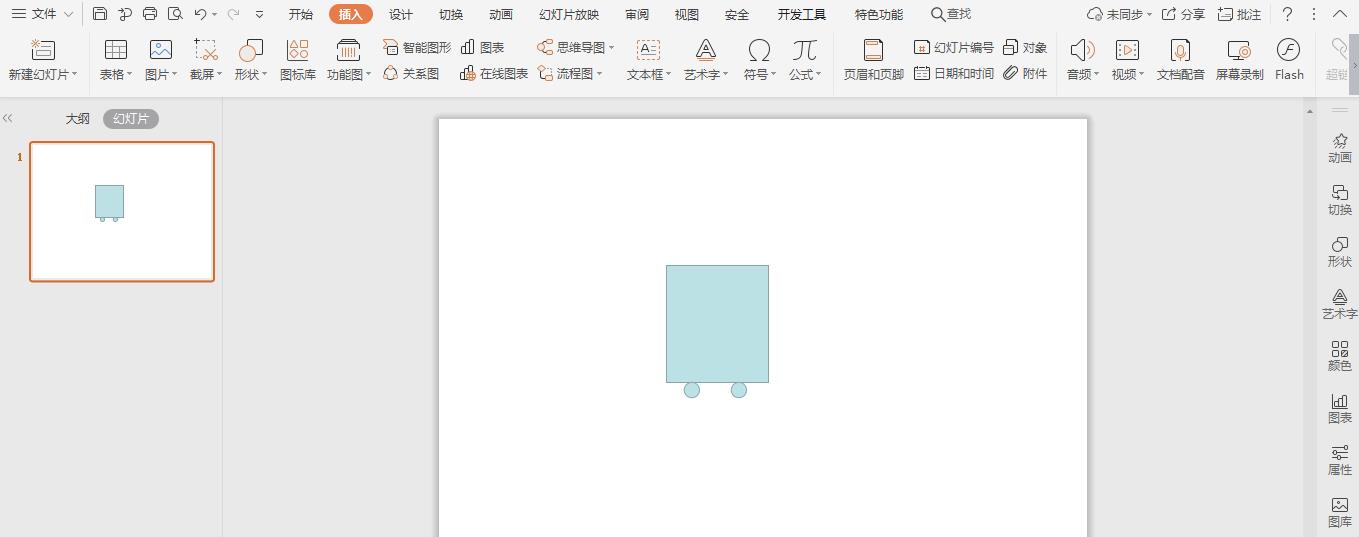Open the File (文件) menu dropdown
Screen dimensions: 1359x537
click(x=43, y=14)
